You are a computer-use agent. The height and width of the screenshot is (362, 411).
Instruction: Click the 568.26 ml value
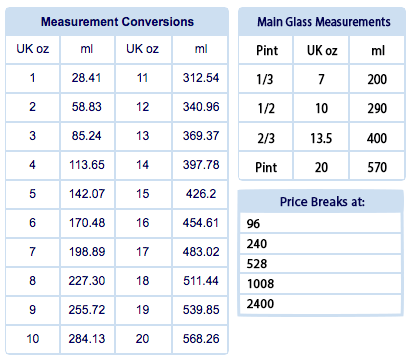(201, 339)
